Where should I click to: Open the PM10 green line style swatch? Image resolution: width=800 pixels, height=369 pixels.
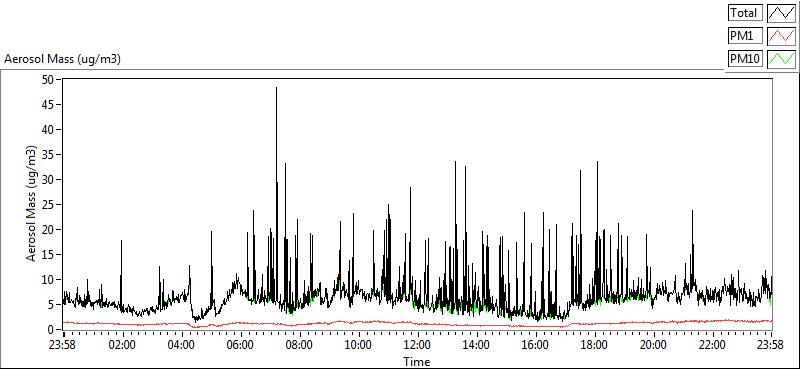click(782, 59)
